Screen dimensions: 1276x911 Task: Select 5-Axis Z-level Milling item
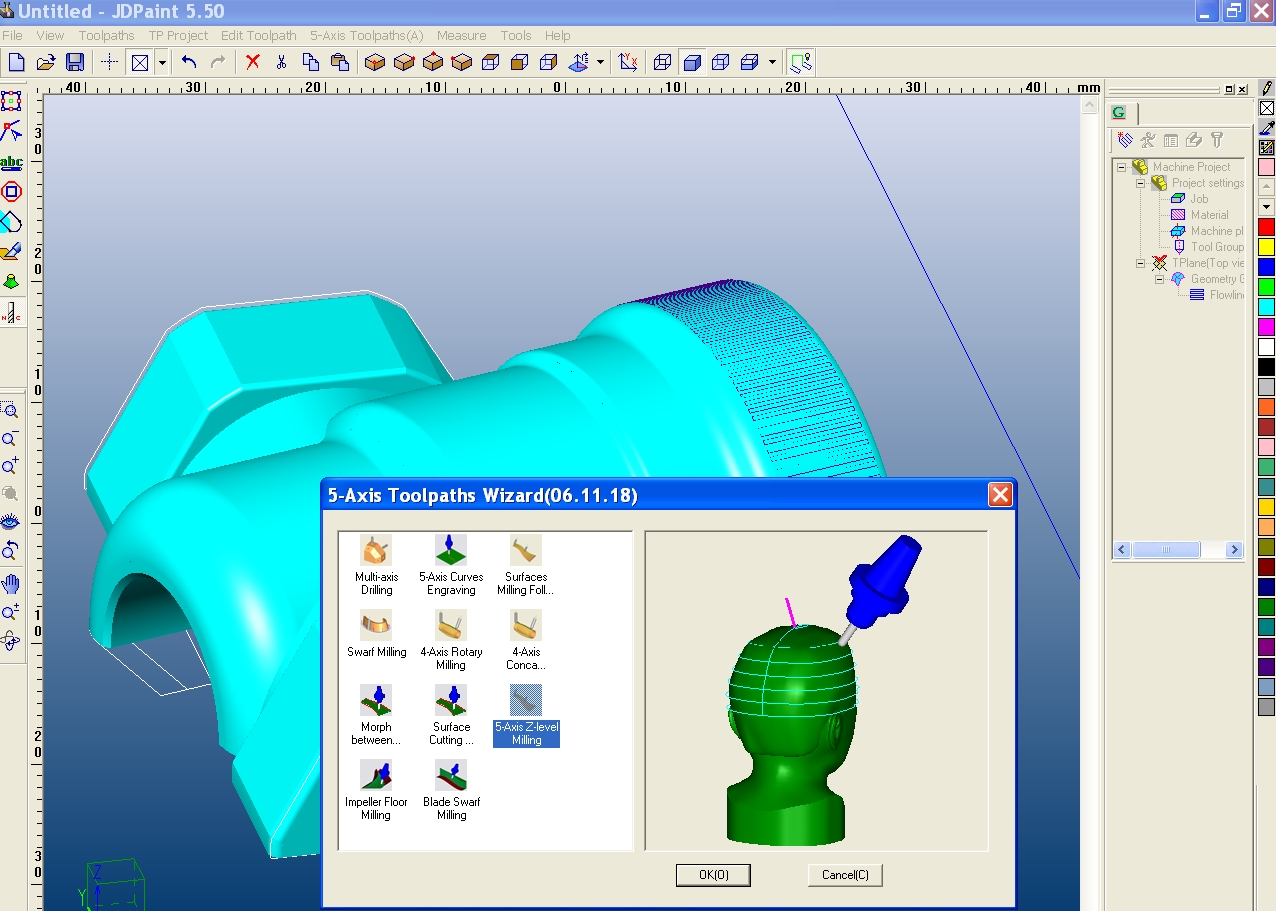tap(526, 715)
